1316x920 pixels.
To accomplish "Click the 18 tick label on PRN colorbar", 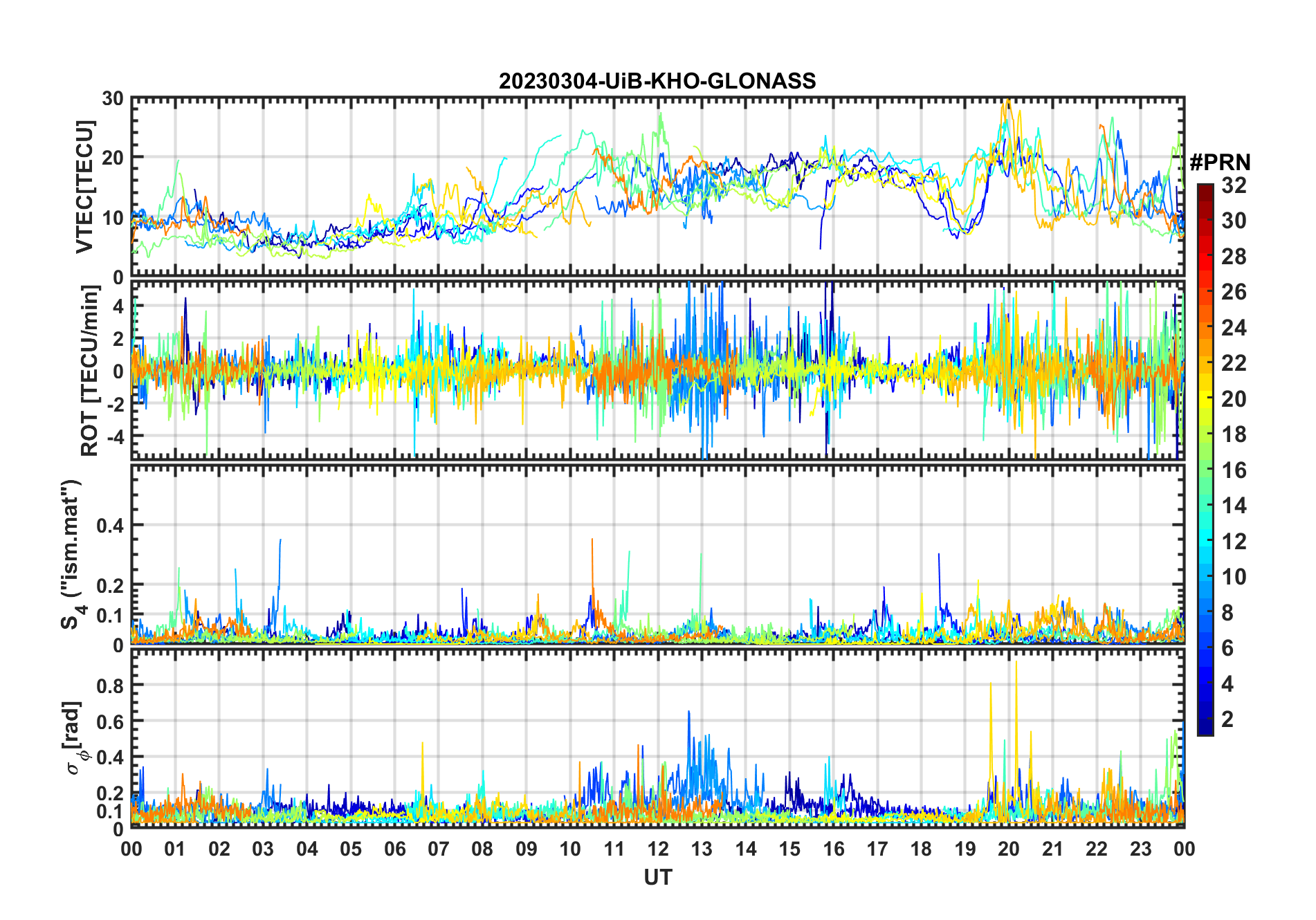I will tap(1234, 434).
